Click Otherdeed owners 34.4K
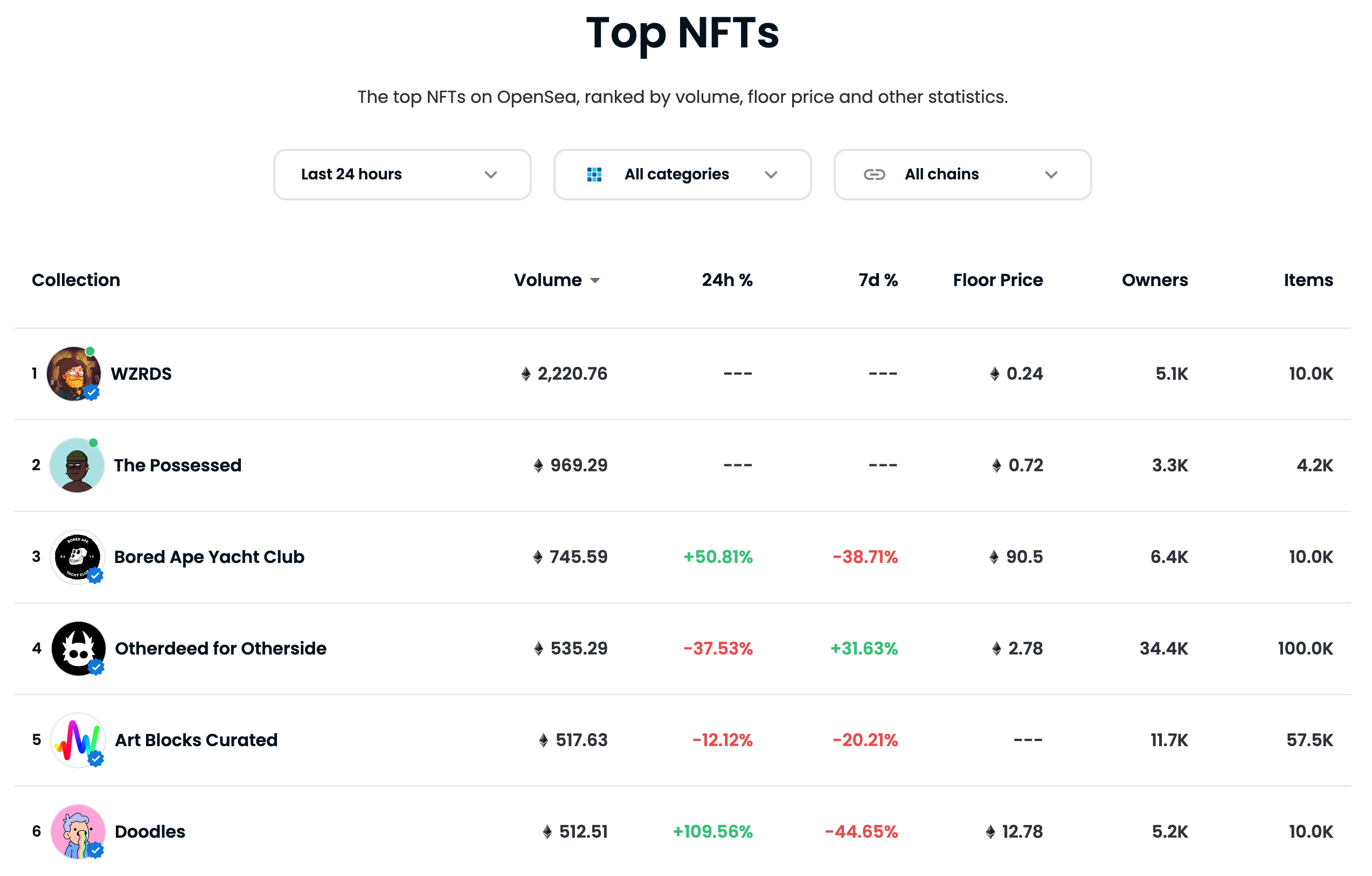The width and height of the screenshot is (1372, 876). click(x=1164, y=649)
